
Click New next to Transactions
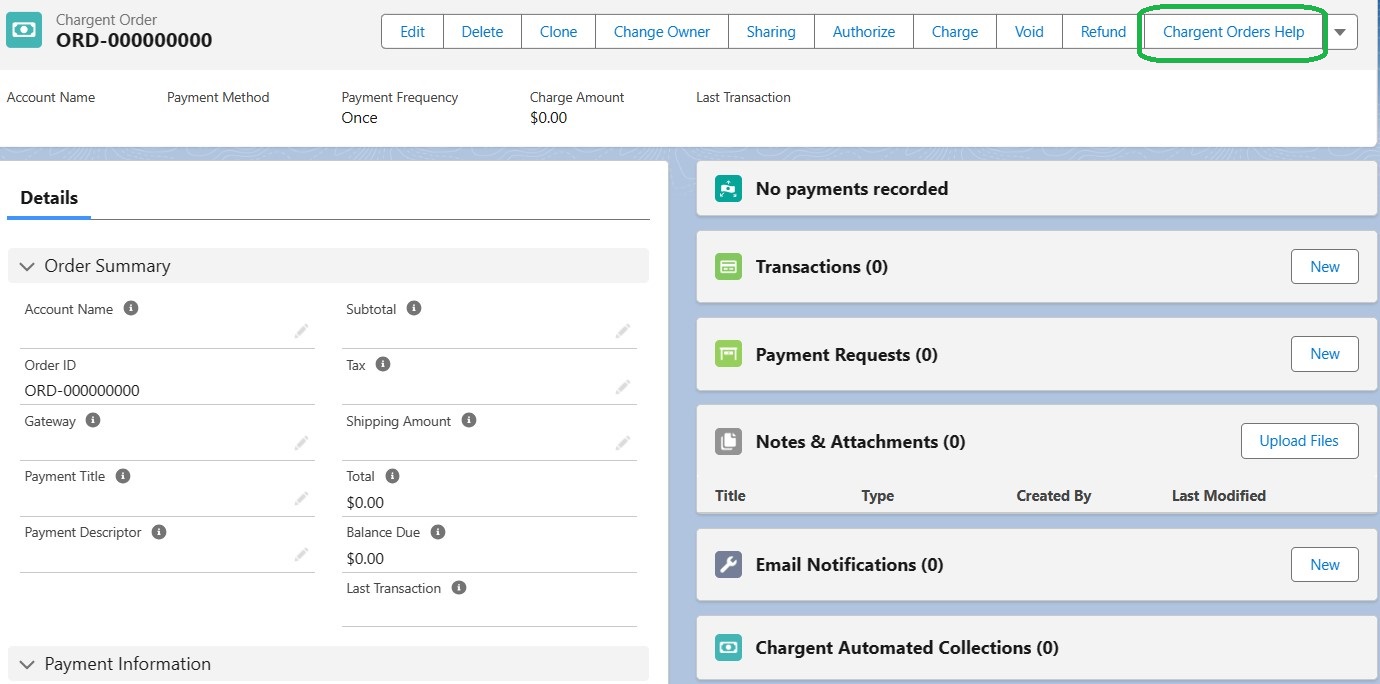click(x=1324, y=267)
